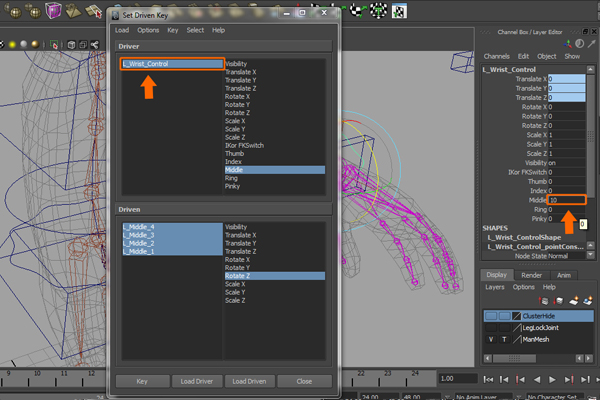The width and height of the screenshot is (600, 400).
Task: Toggle visibility box of ManMesh layer
Action: 491,340
